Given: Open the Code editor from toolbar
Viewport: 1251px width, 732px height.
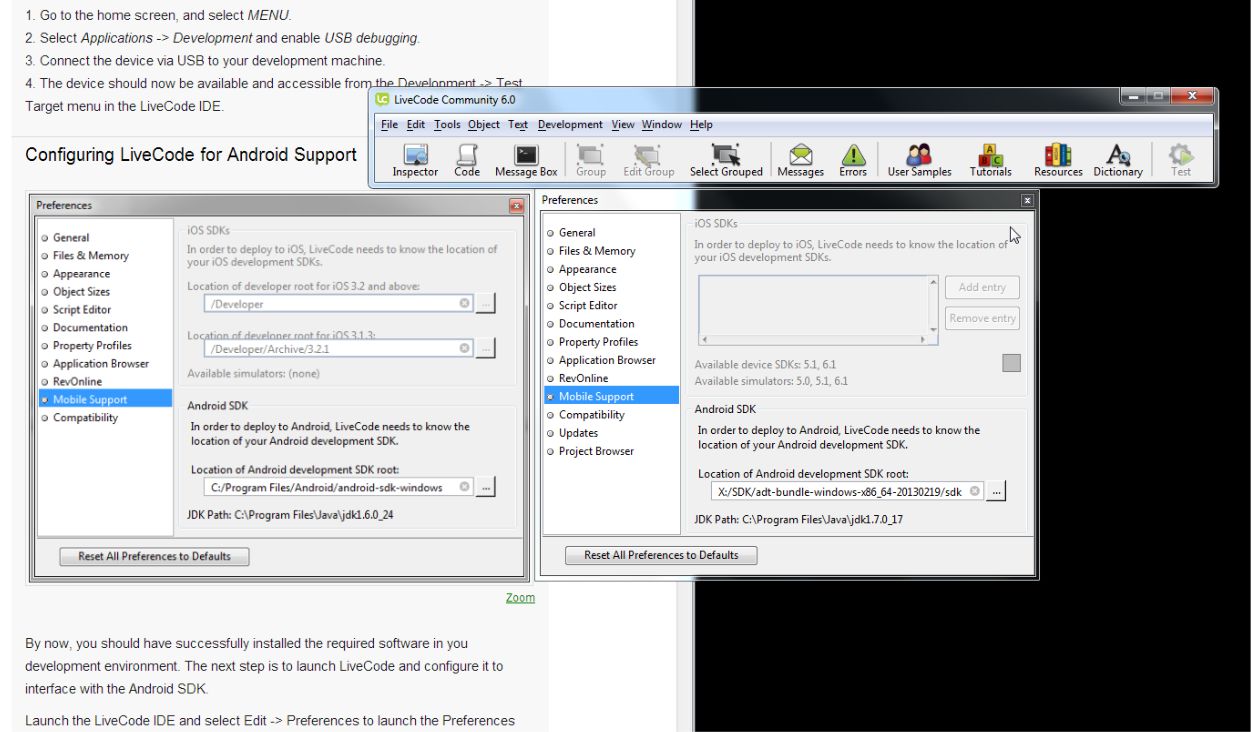Looking at the screenshot, I should (467, 160).
